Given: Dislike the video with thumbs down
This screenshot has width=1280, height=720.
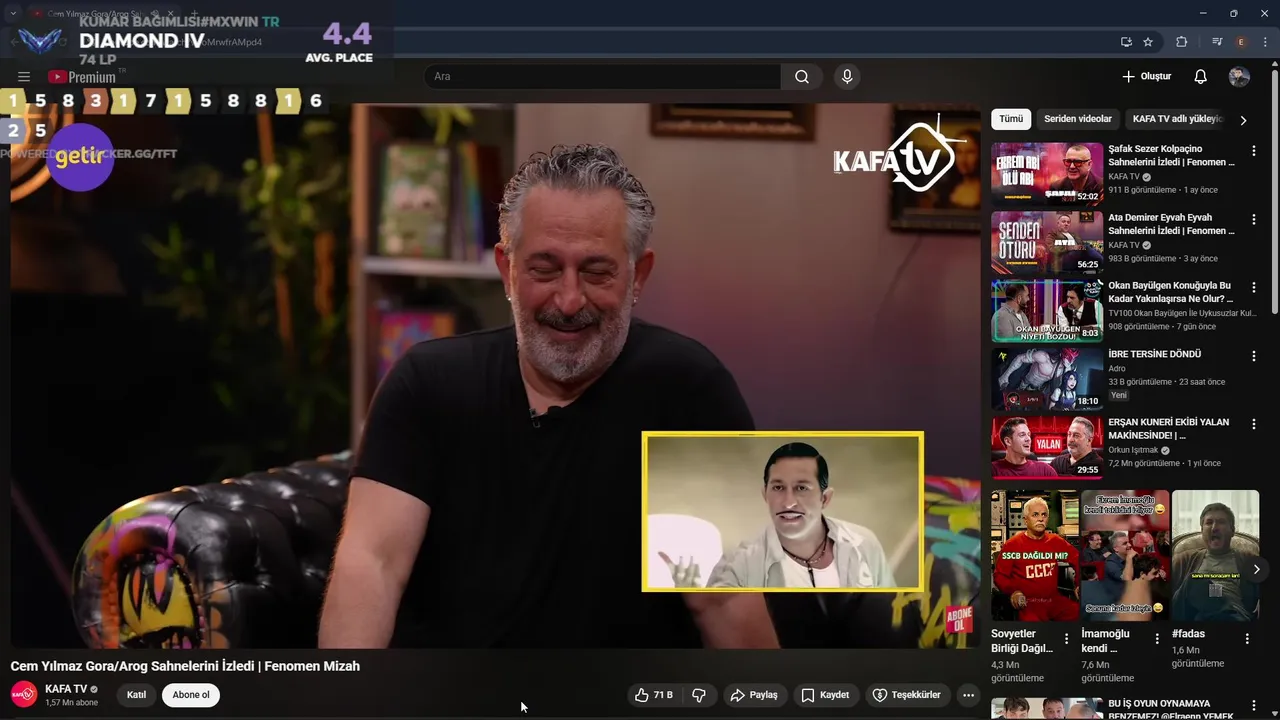Looking at the screenshot, I should (x=699, y=695).
